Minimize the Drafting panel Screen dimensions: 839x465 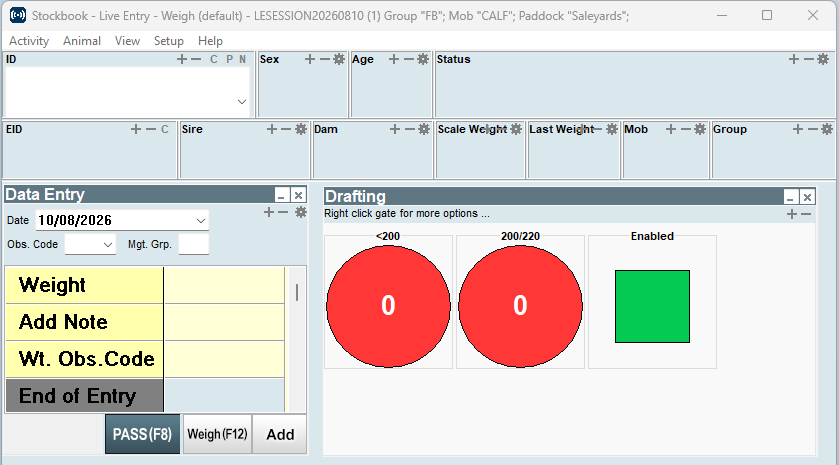coord(791,197)
